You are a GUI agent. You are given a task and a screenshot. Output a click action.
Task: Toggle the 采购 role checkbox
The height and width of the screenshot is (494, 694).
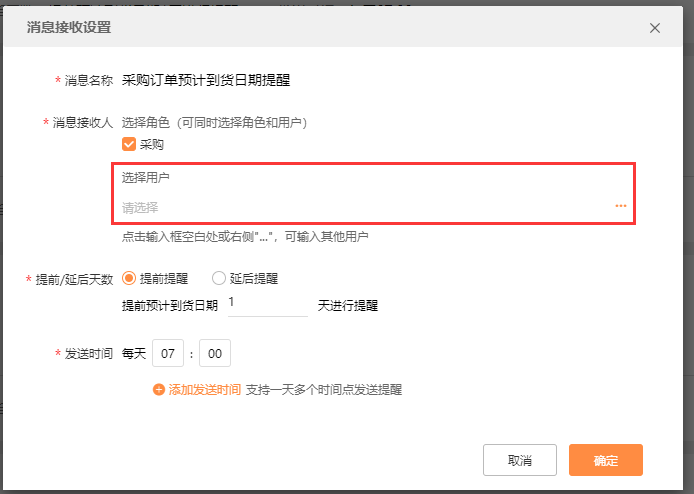tap(129, 144)
